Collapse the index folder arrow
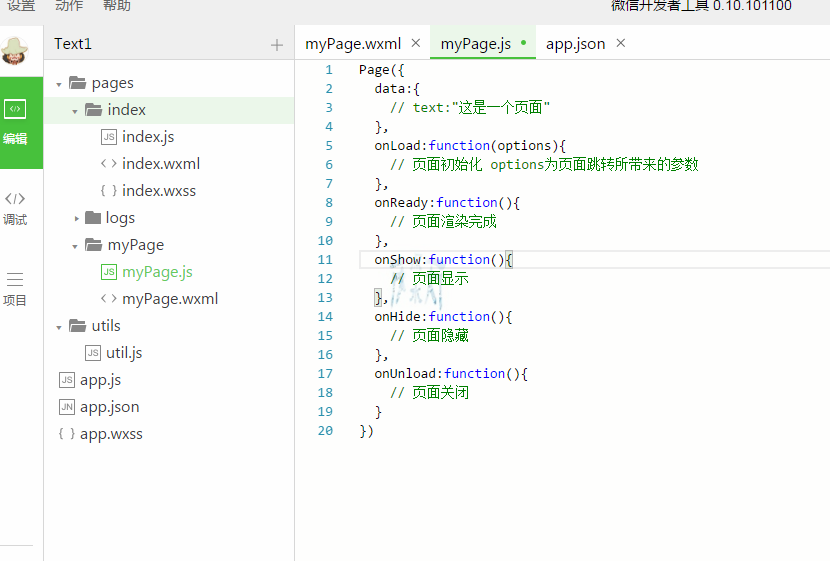 click(x=75, y=111)
